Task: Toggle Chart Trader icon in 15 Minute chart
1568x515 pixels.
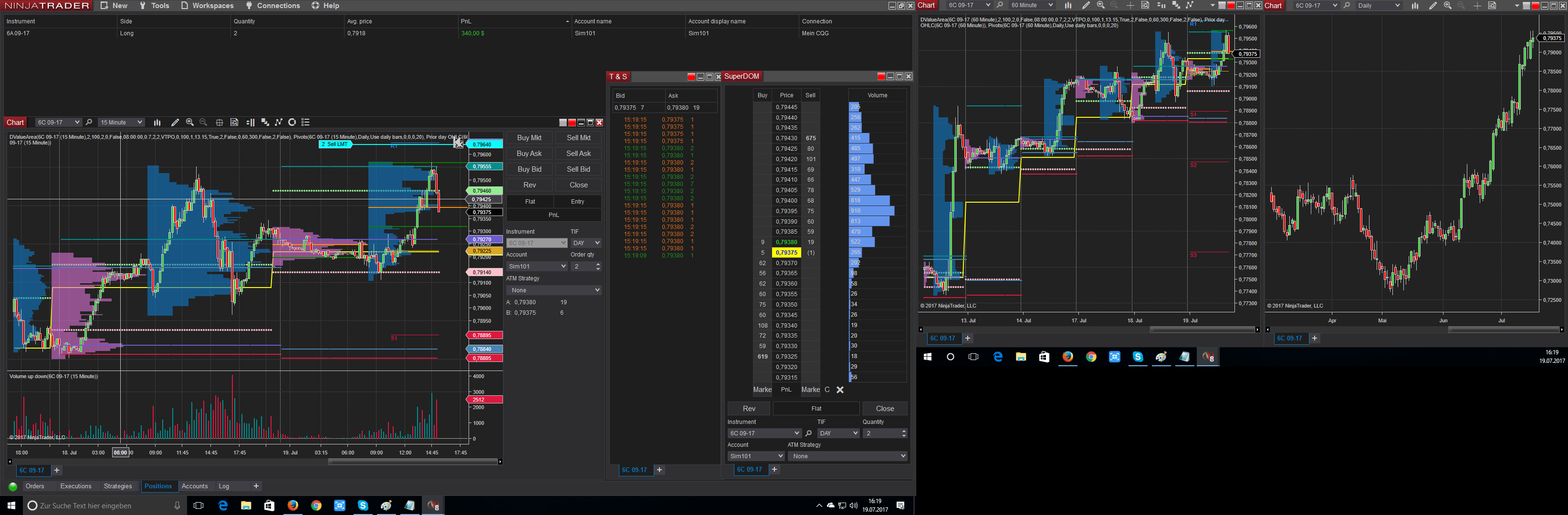Action: click(x=250, y=122)
